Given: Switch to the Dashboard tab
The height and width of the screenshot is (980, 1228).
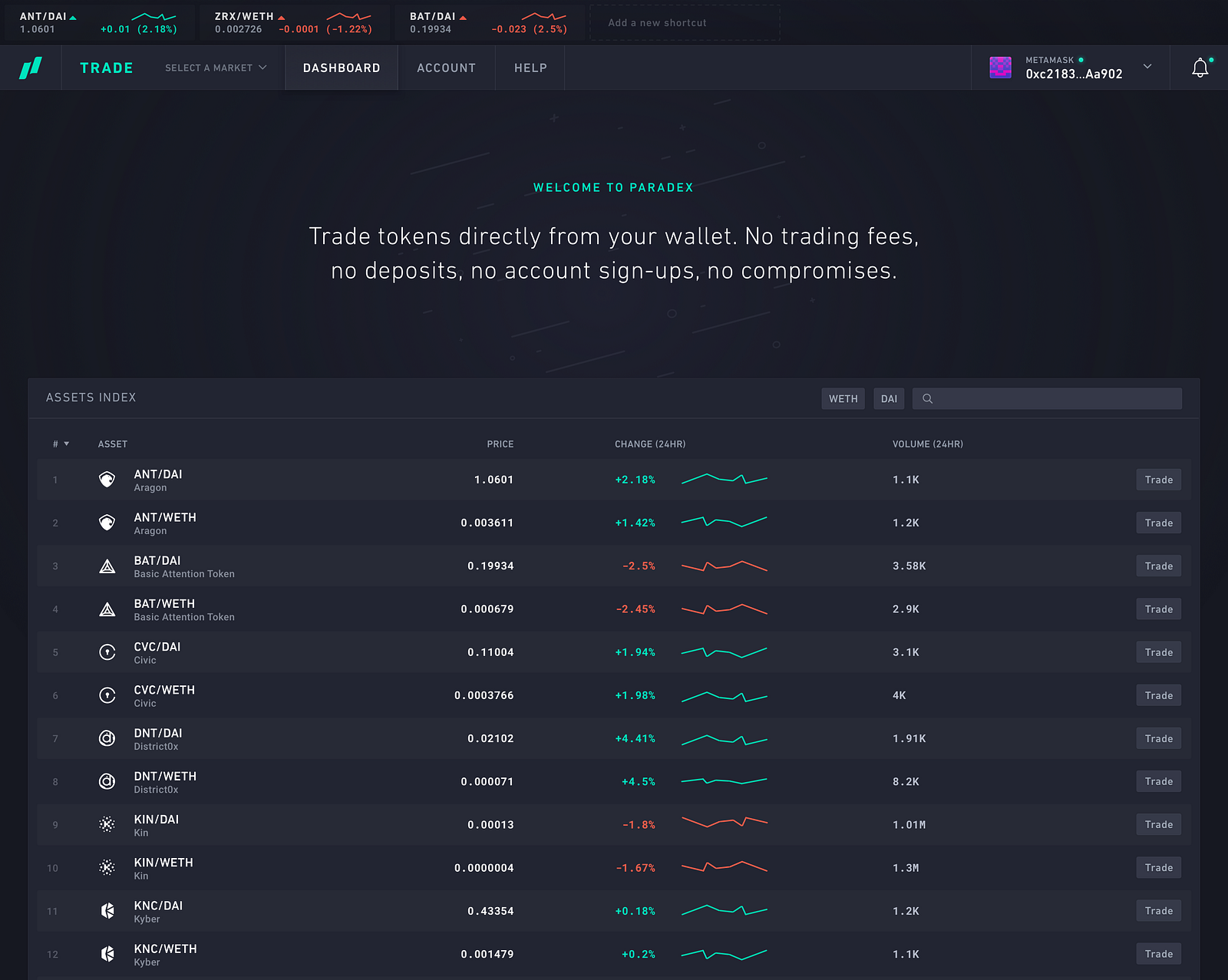Looking at the screenshot, I should point(342,68).
